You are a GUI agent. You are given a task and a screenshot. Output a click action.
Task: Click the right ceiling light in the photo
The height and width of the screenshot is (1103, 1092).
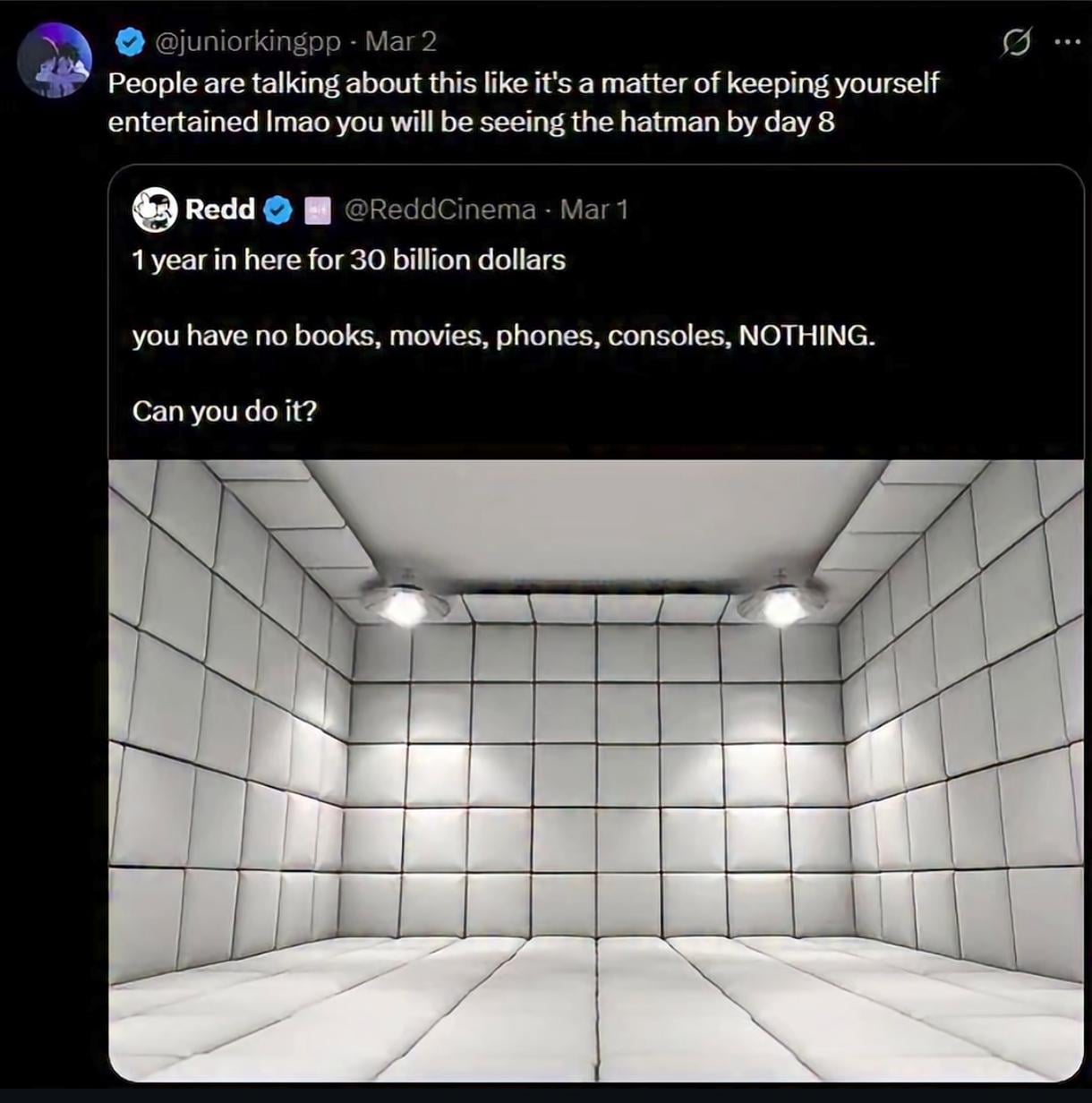pos(783,604)
